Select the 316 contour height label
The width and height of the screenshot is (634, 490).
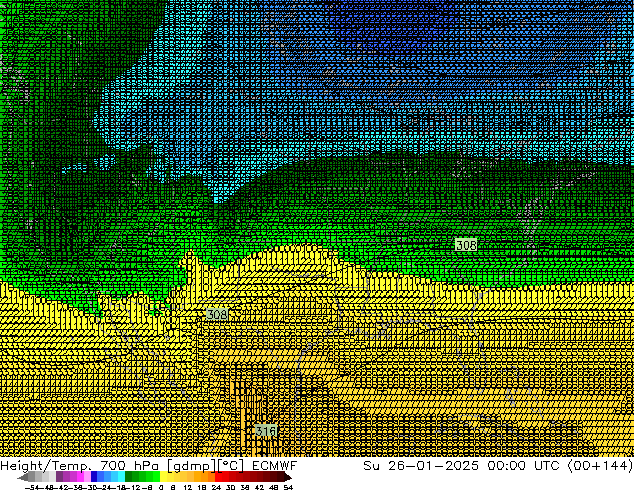265,430
